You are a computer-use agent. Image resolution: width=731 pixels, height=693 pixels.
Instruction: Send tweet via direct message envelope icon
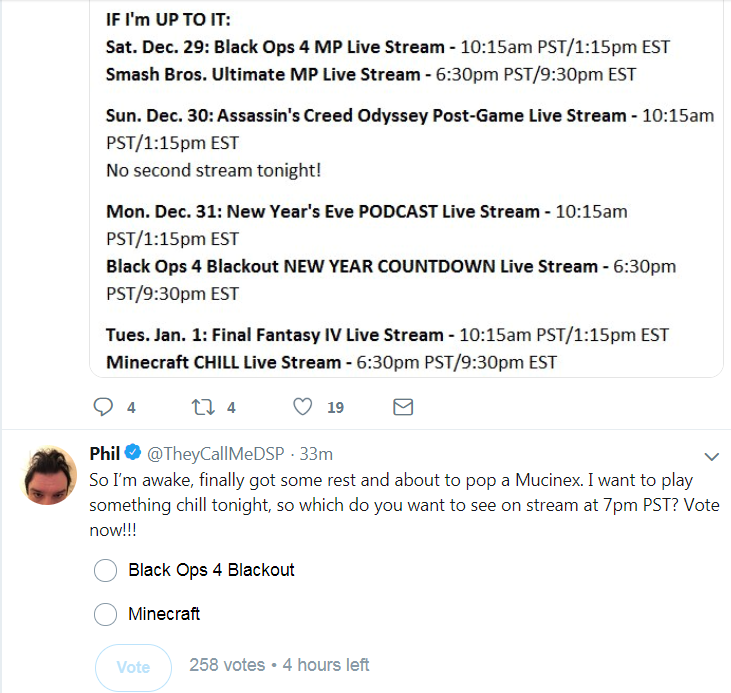pyautogui.click(x=403, y=407)
